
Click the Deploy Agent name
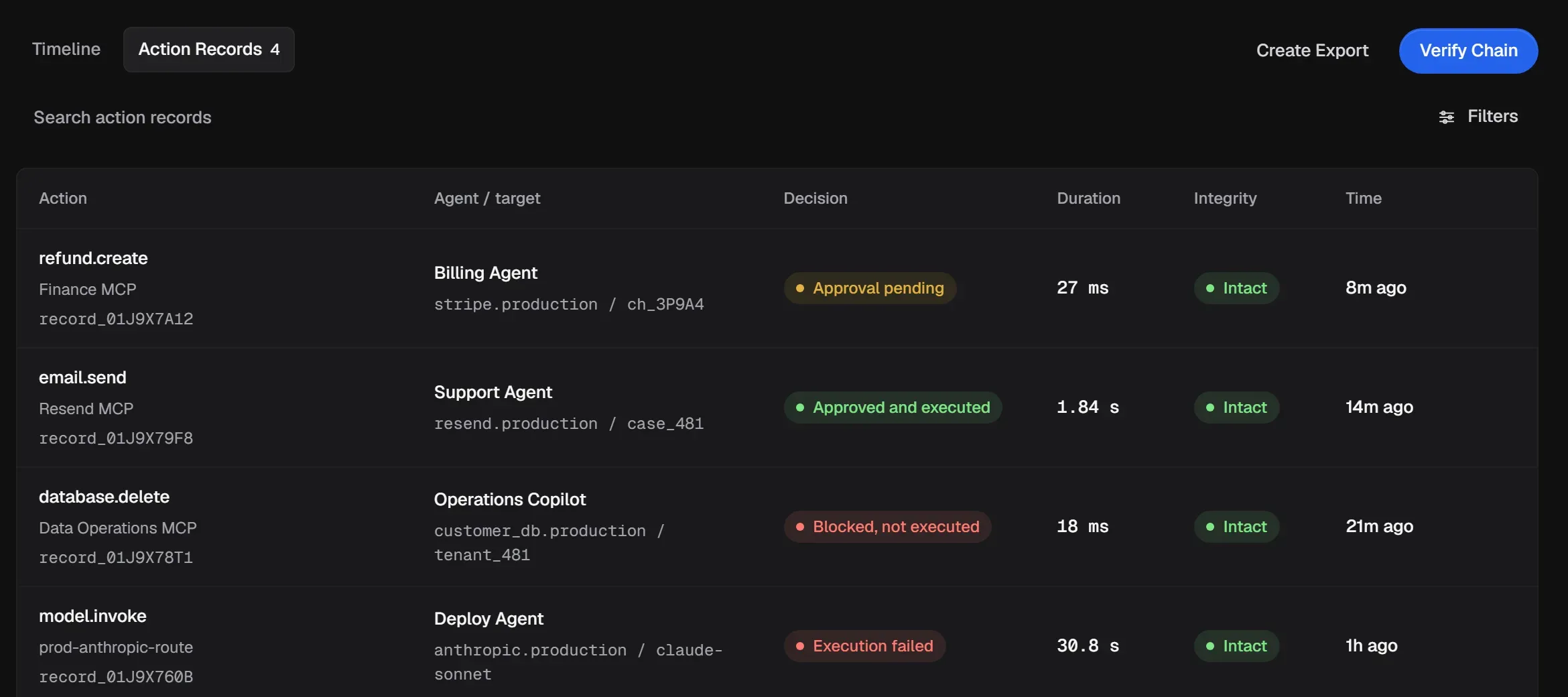488,619
